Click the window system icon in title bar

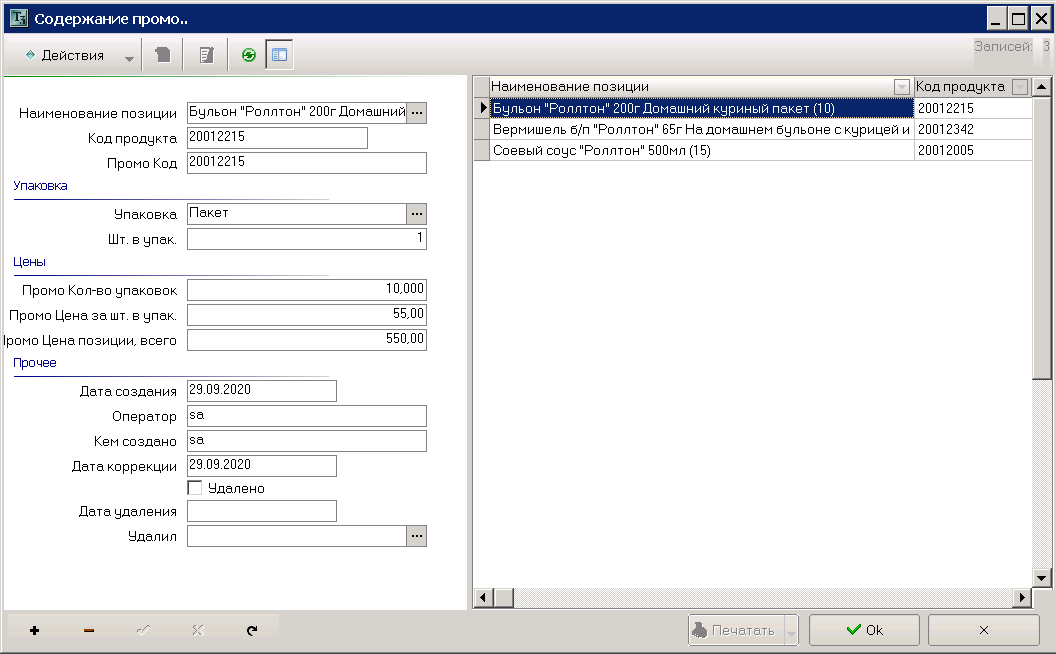pyautogui.click(x=19, y=18)
